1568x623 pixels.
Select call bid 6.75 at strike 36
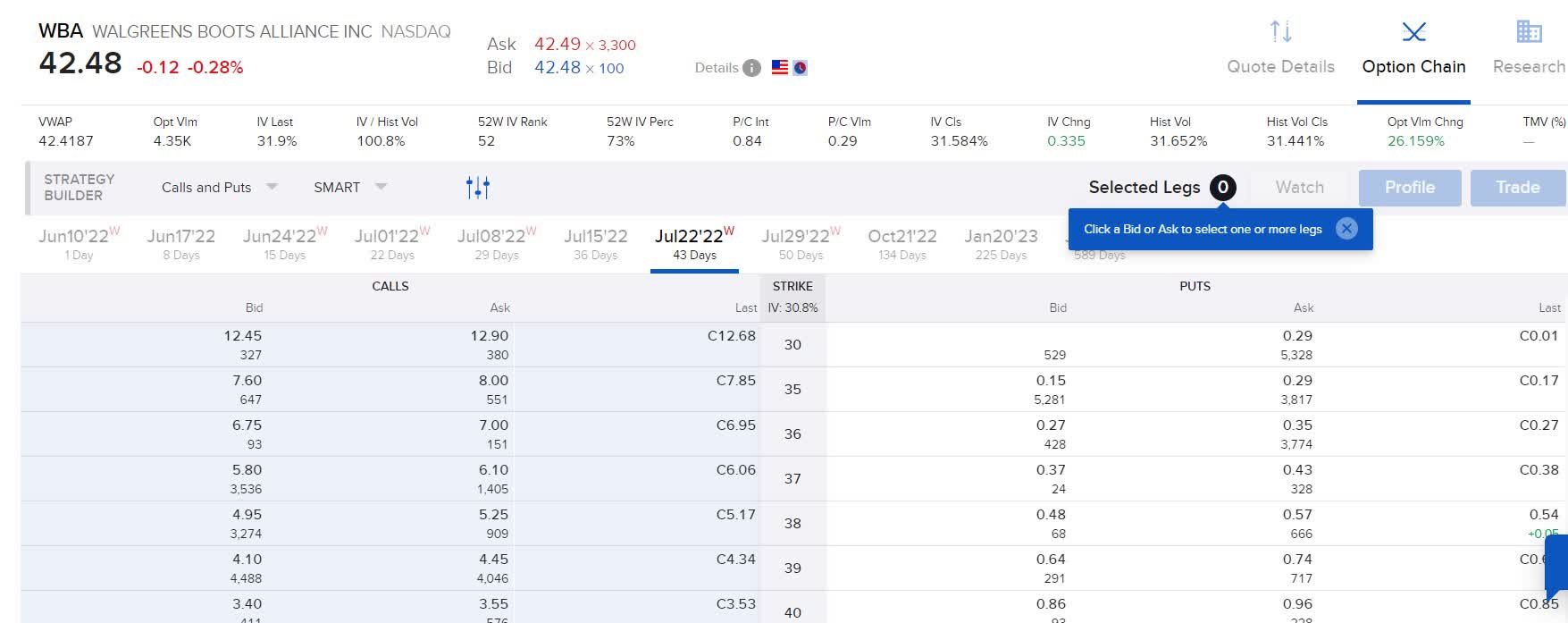(x=247, y=425)
